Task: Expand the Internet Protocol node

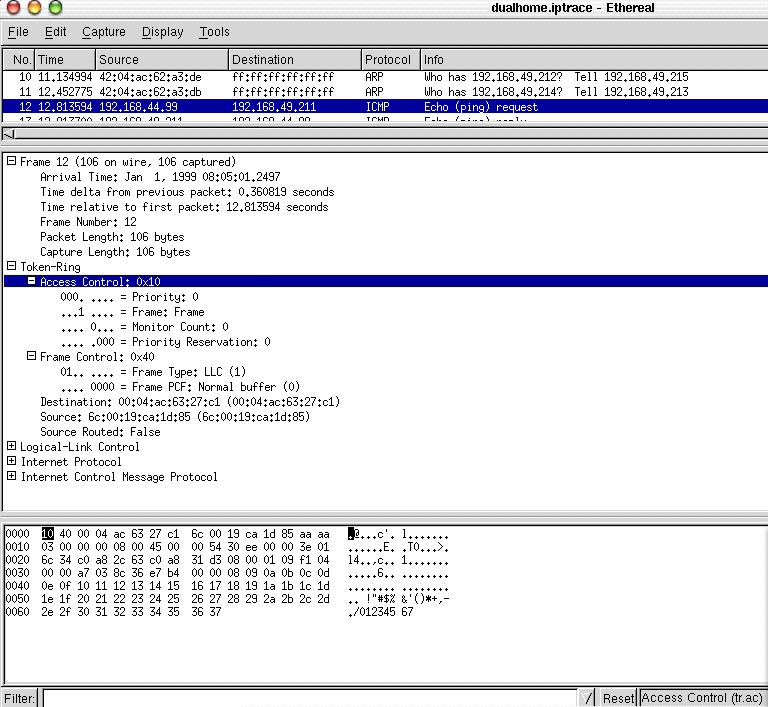Action: (11, 462)
